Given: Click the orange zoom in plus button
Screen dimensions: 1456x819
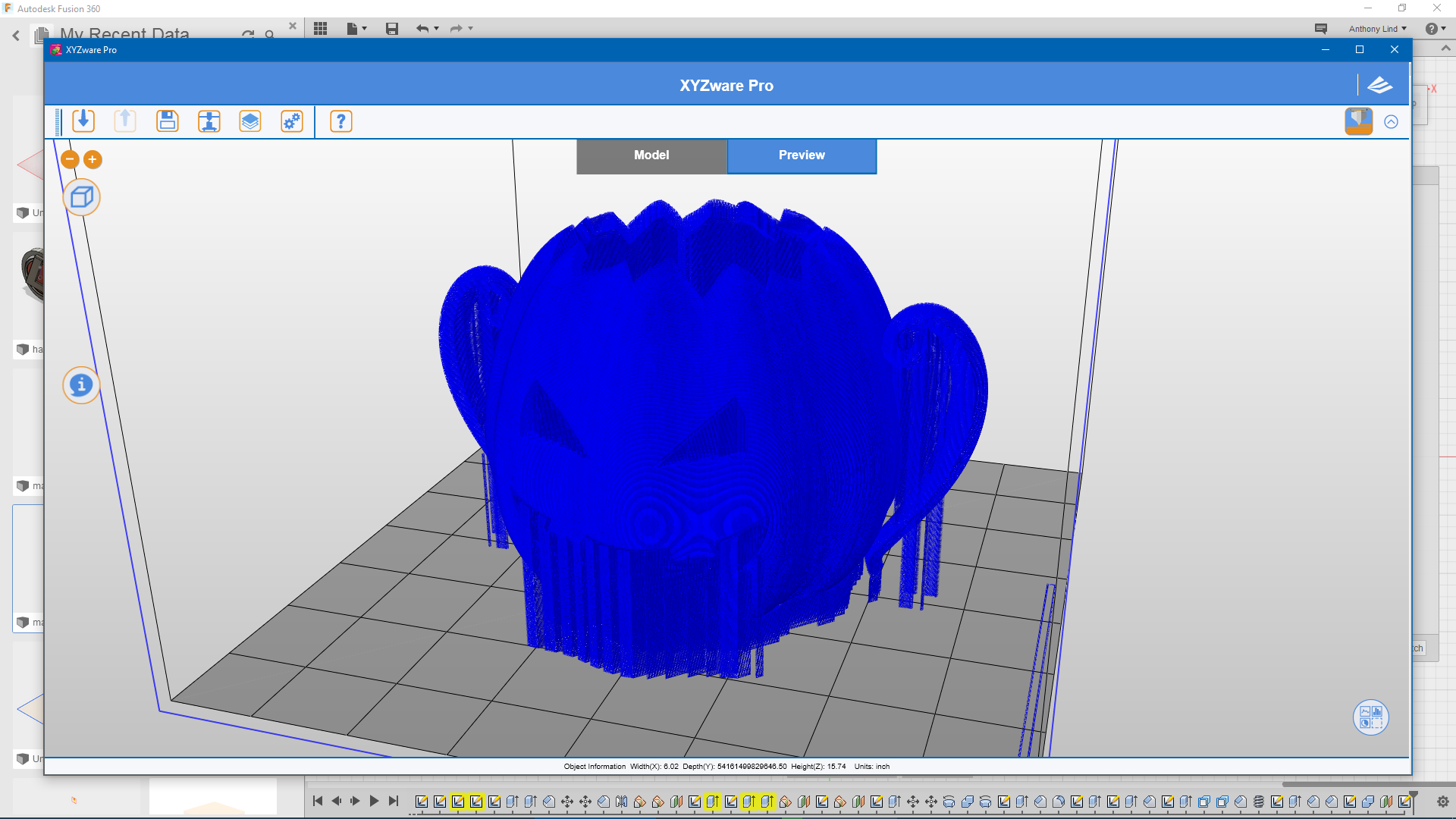Looking at the screenshot, I should (93, 159).
